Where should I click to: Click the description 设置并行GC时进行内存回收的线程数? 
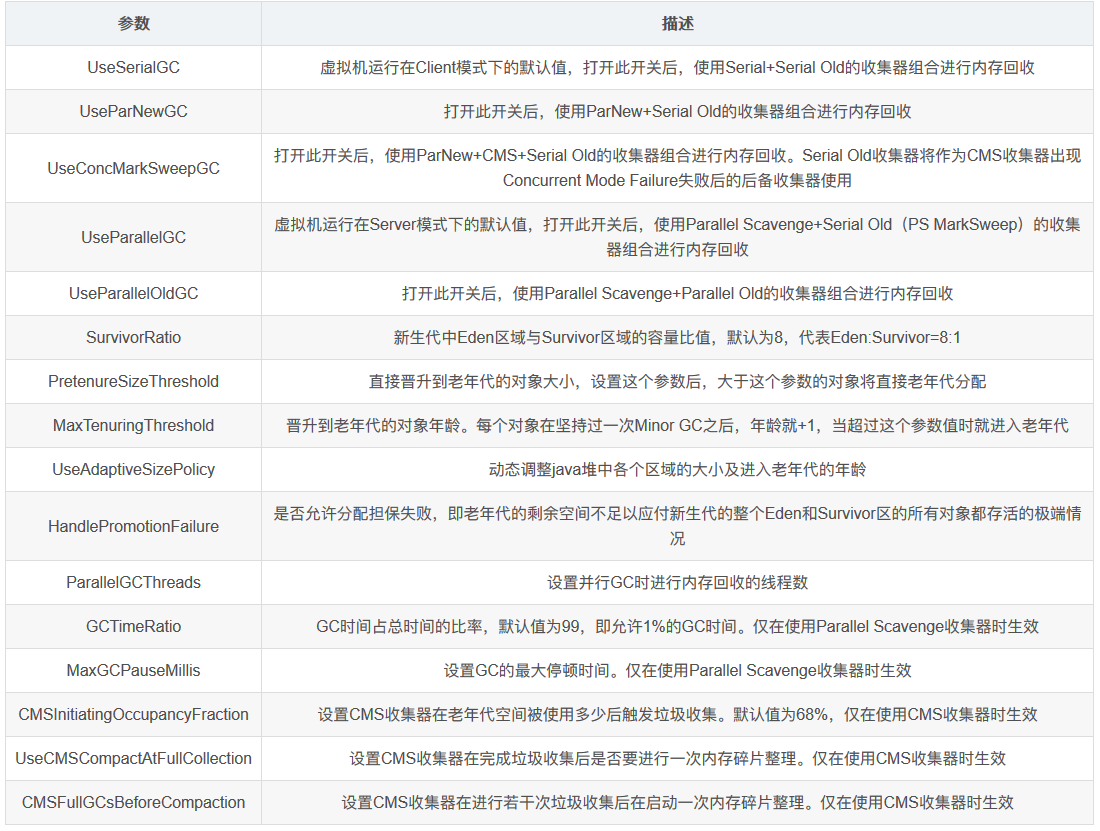click(677, 583)
